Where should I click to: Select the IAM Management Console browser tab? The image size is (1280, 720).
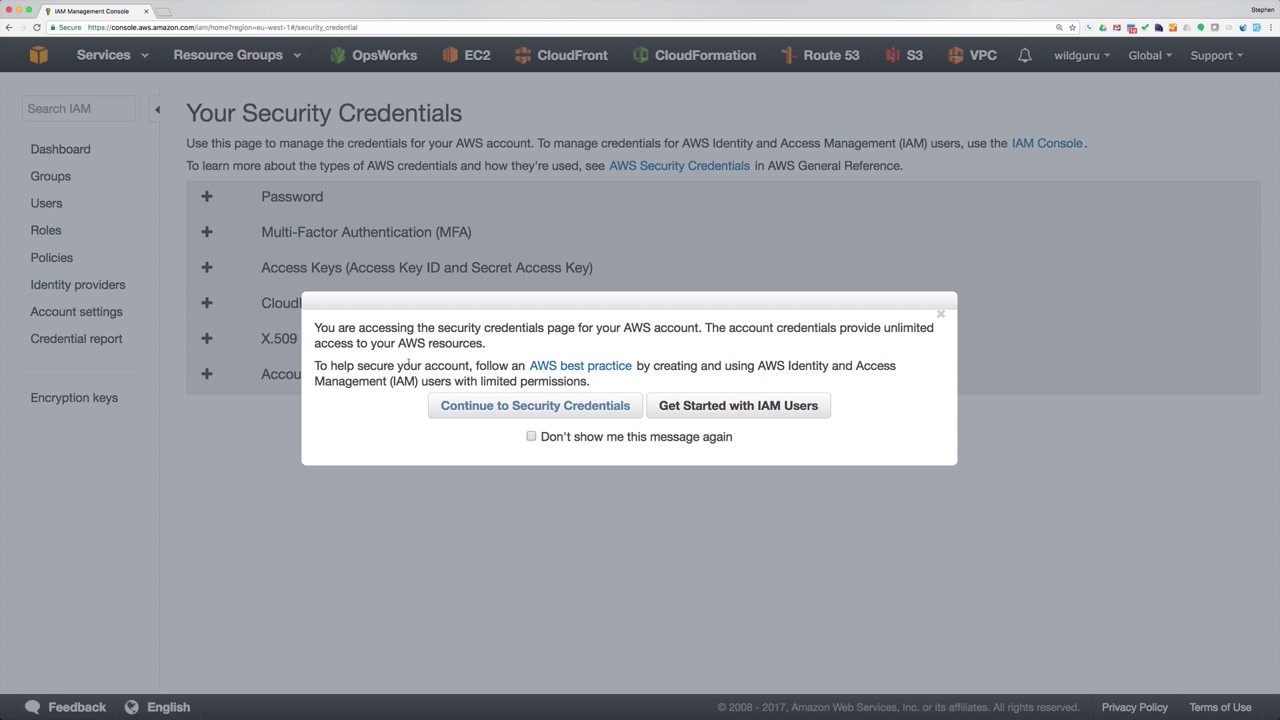[x=96, y=11]
